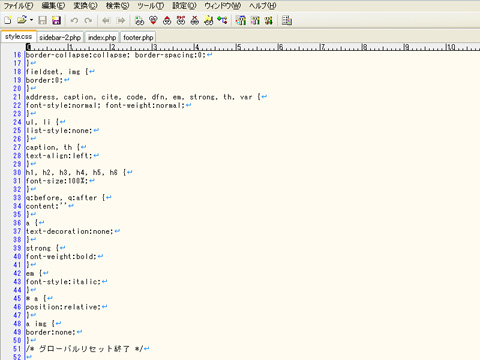Click the open file folder icon
Image resolution: width=480 pixels, height=360 pixels.
coord(22,20)
